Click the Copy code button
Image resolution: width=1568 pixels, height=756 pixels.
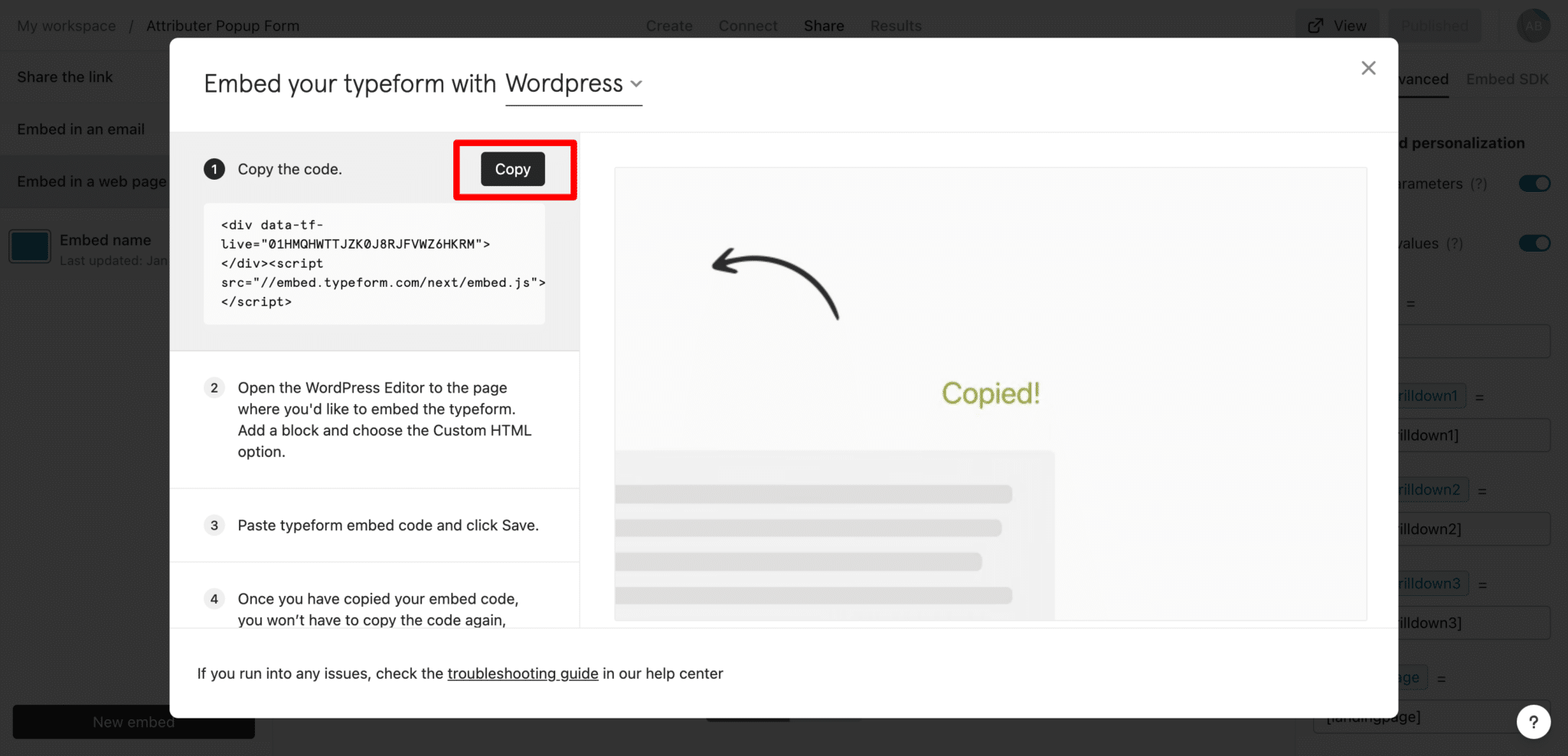[512, 169]
